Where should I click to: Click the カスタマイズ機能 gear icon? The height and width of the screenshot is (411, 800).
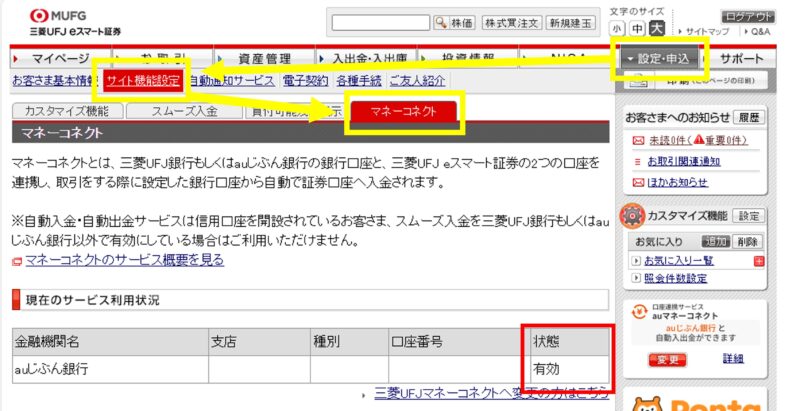pos(632,216)
